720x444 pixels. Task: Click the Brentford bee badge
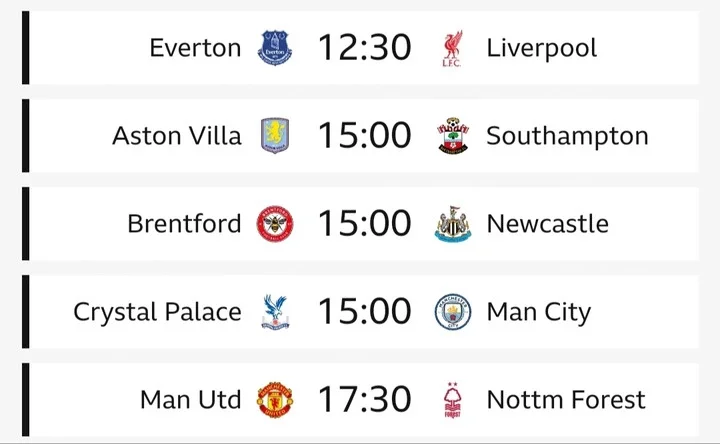275,224
